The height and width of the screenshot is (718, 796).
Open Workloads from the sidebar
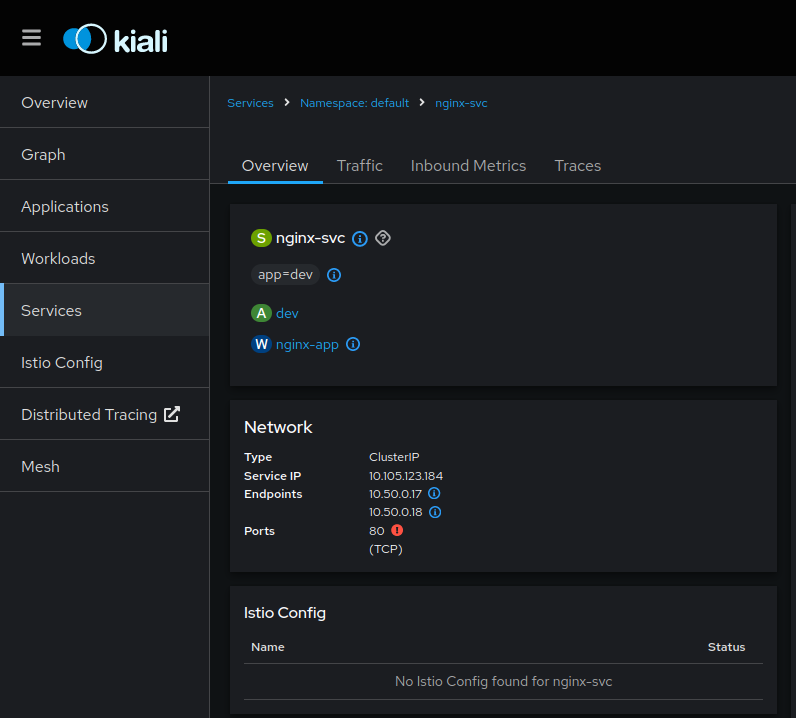tap(58, 259)
